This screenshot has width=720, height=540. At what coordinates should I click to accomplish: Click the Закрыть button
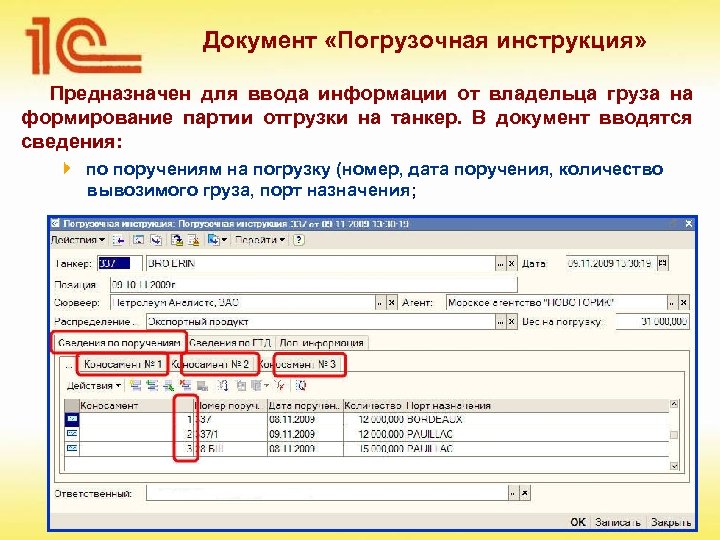click(671, 522)
